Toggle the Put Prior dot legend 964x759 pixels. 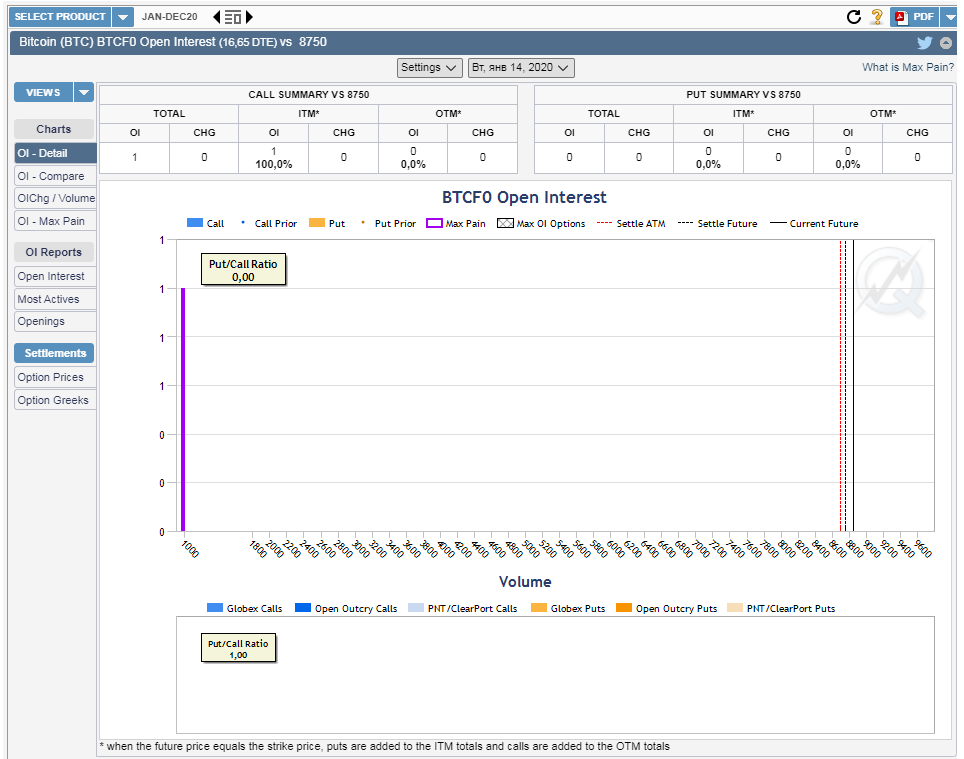(x=363, y=222)
